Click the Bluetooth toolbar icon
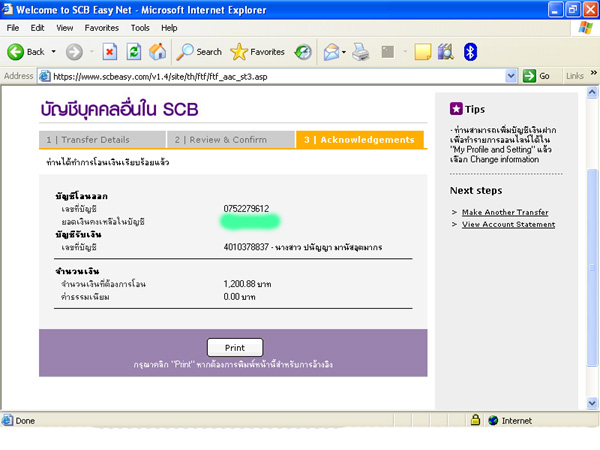Screen dimensions: 600x450 click(470, 52)
